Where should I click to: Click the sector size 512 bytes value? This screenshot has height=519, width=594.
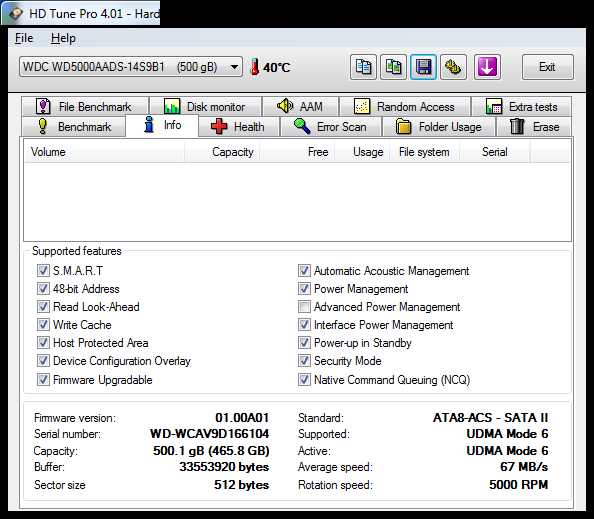pos(241,485)
